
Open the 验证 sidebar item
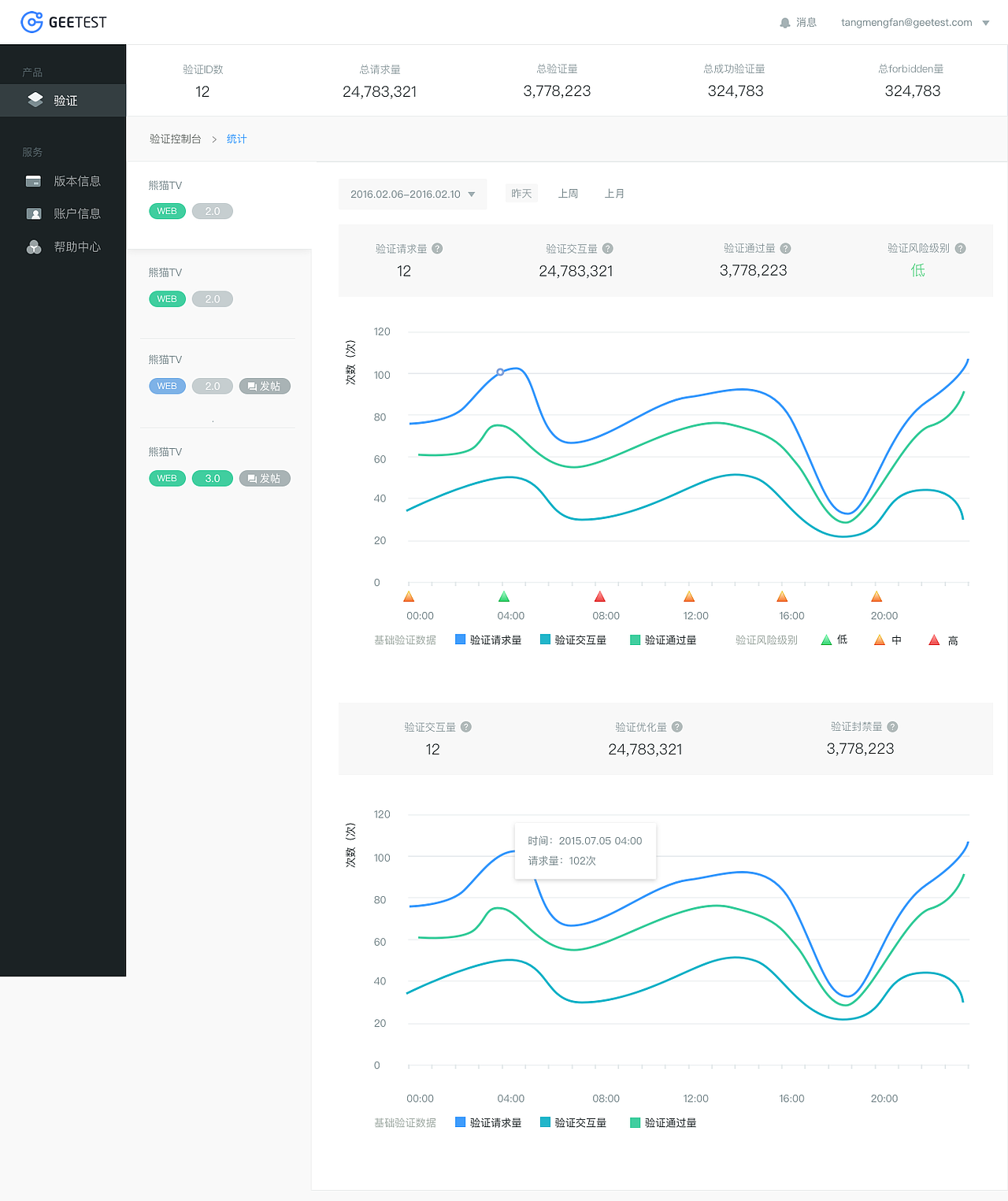(63, 100)
